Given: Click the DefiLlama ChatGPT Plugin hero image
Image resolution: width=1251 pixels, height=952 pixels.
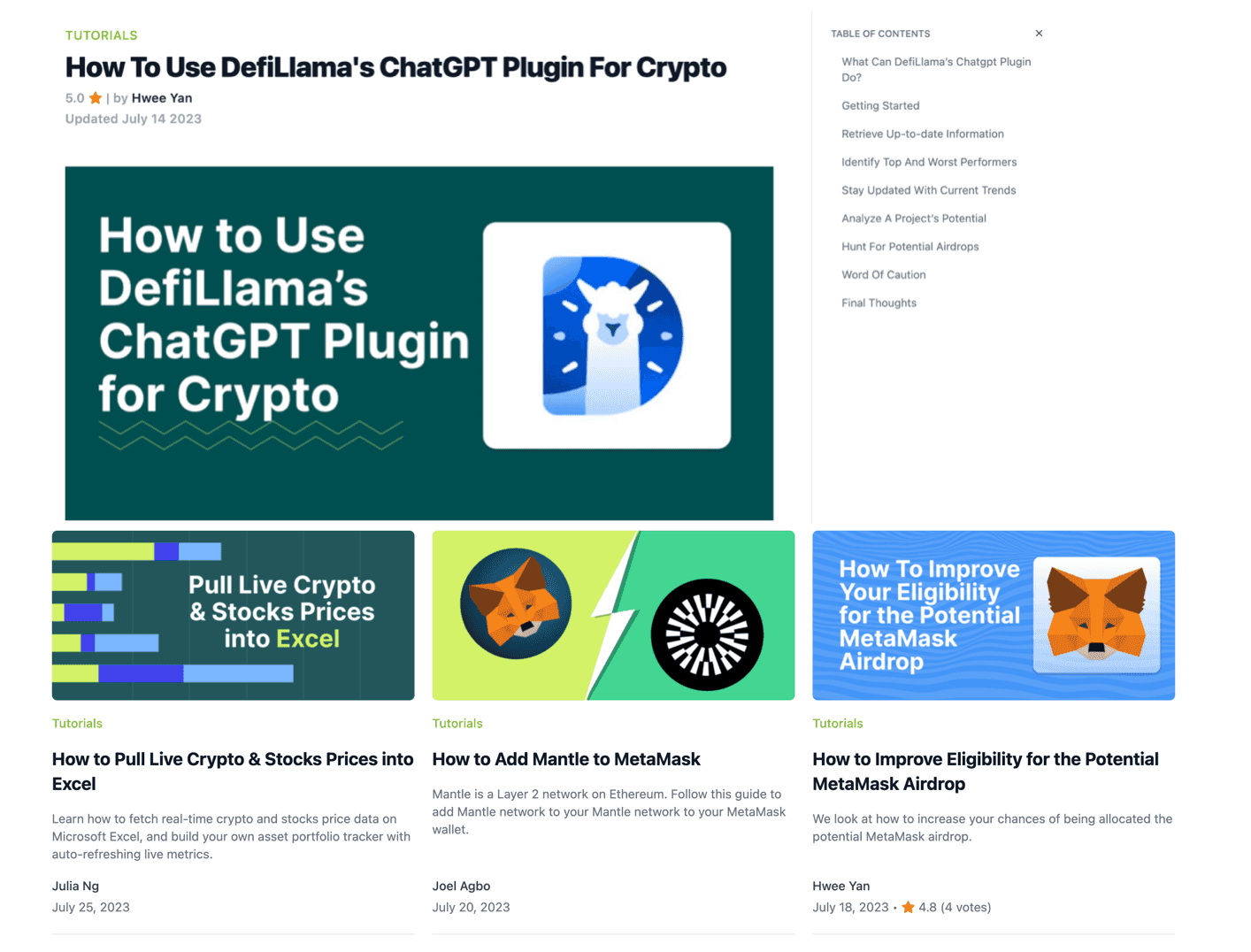Looking at the screenshot, I should [x=419, y=343].
